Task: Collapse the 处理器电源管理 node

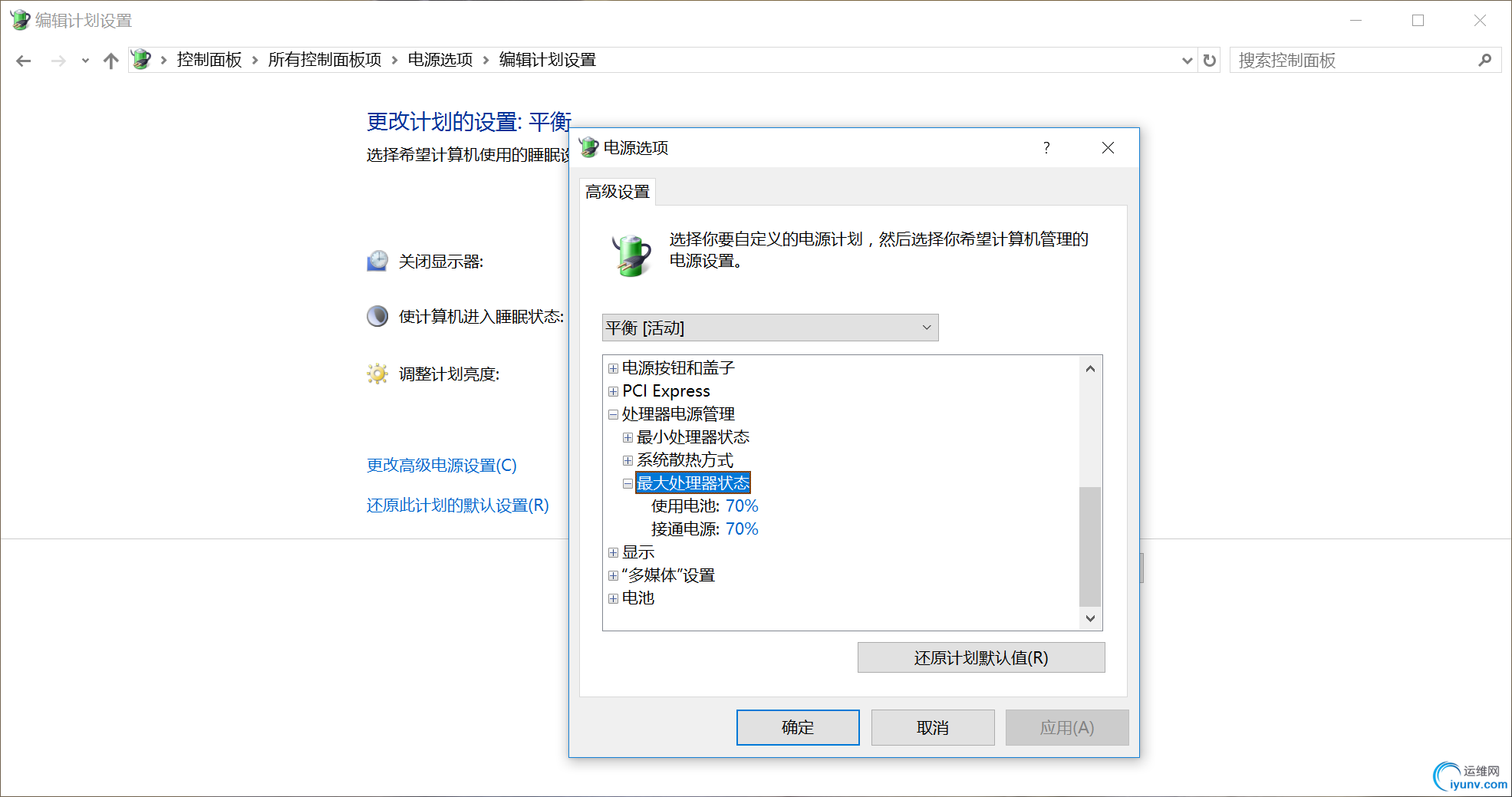Action: [613, 414]
